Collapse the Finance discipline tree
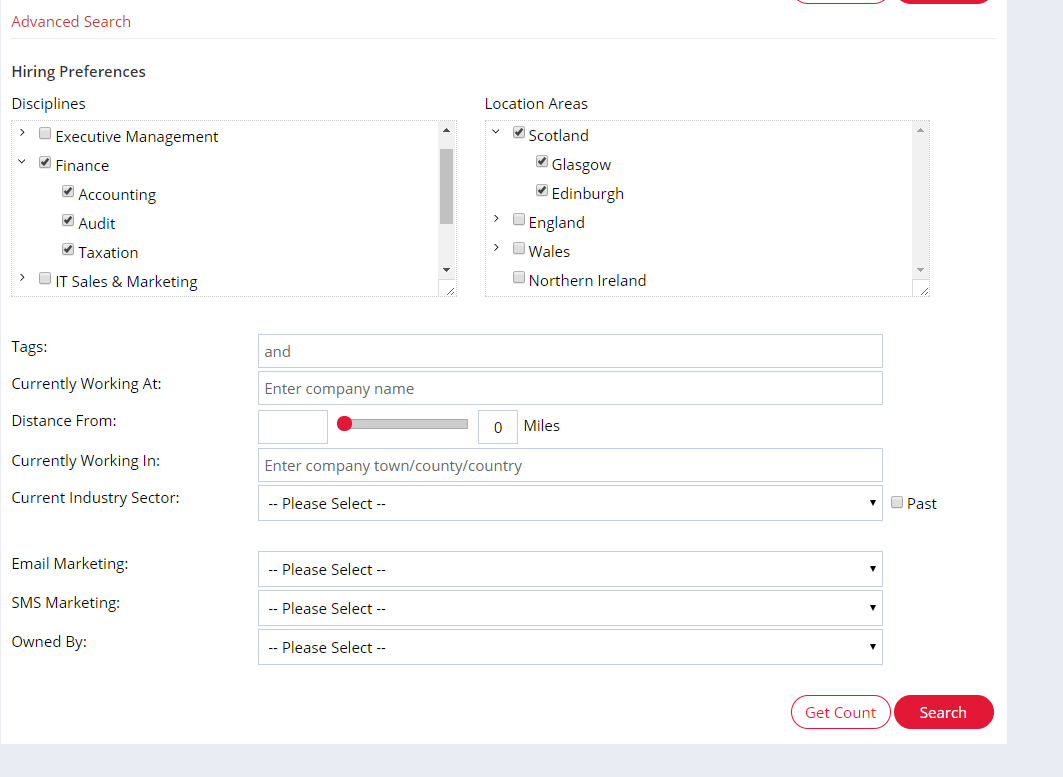This screenshot has height=777, width=1063. 22,162
